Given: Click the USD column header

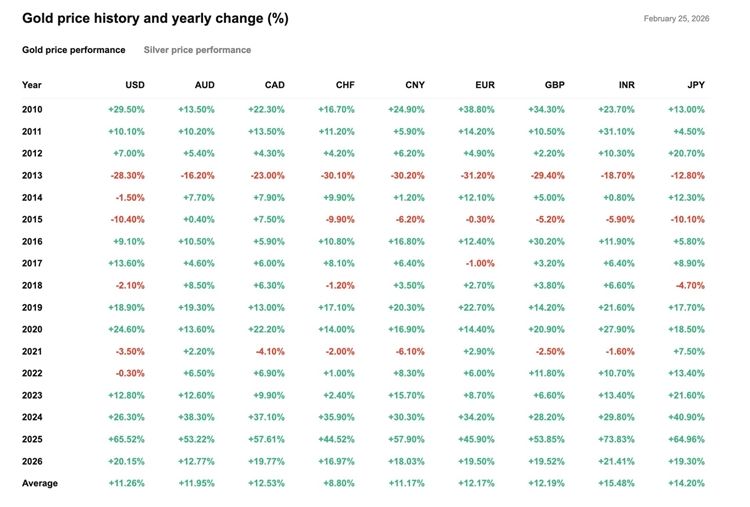Looking at the screenshot, I should [x=134, y=85].
